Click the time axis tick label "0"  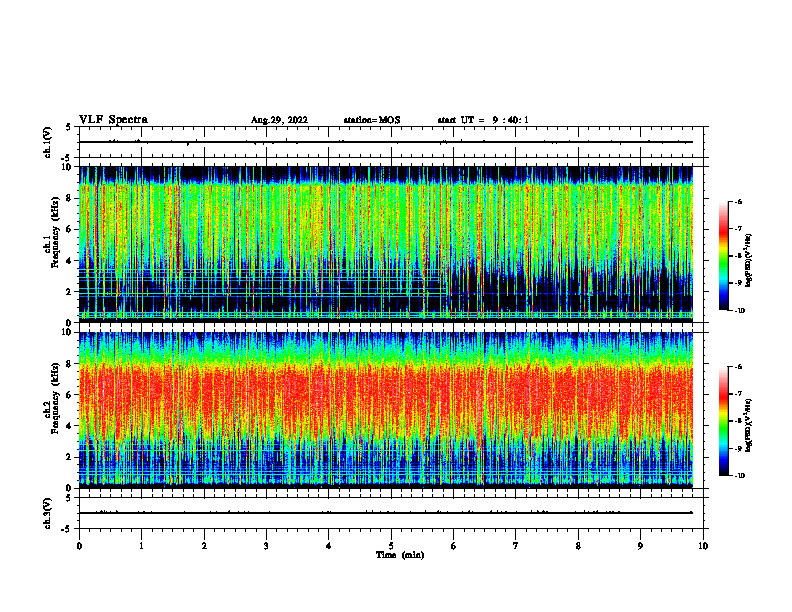coord(79,546)
